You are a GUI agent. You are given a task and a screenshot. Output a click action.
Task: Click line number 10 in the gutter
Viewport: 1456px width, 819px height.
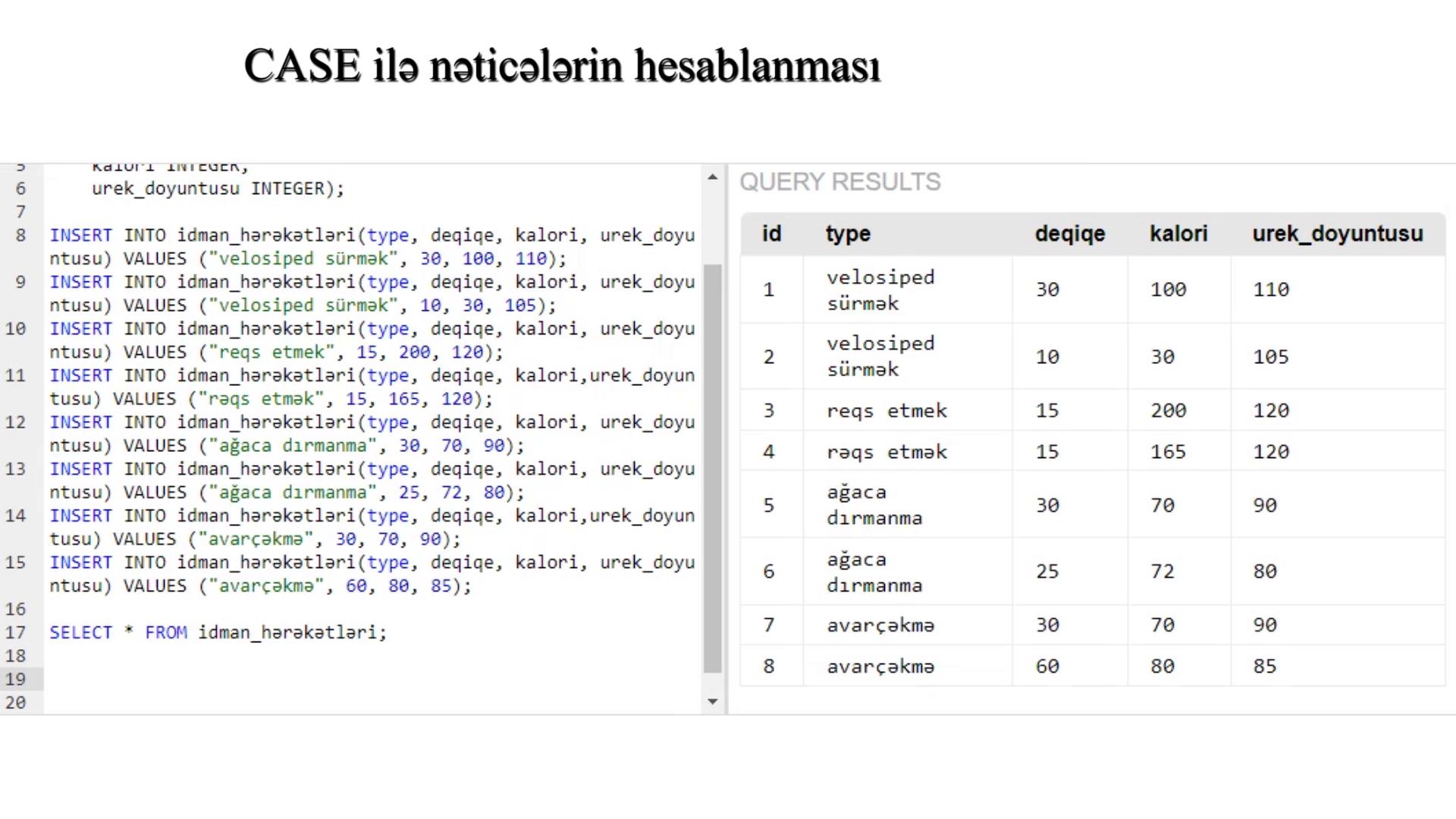tap(16, 328)
